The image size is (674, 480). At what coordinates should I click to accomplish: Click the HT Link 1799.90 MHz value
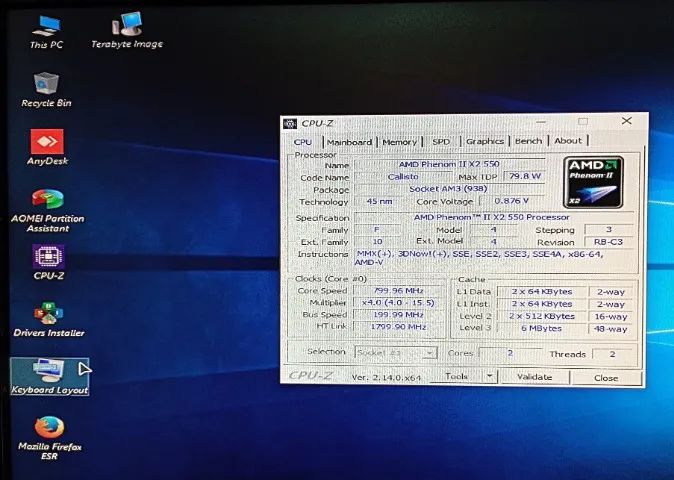click(398, 327)
